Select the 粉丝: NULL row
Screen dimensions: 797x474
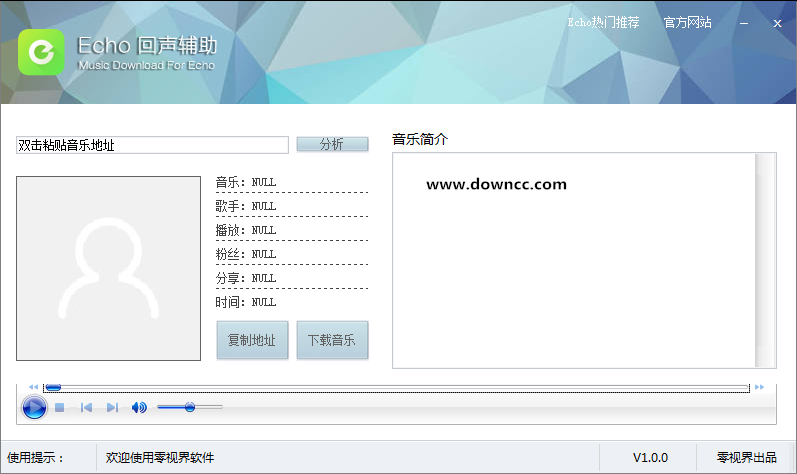(292, 254)
